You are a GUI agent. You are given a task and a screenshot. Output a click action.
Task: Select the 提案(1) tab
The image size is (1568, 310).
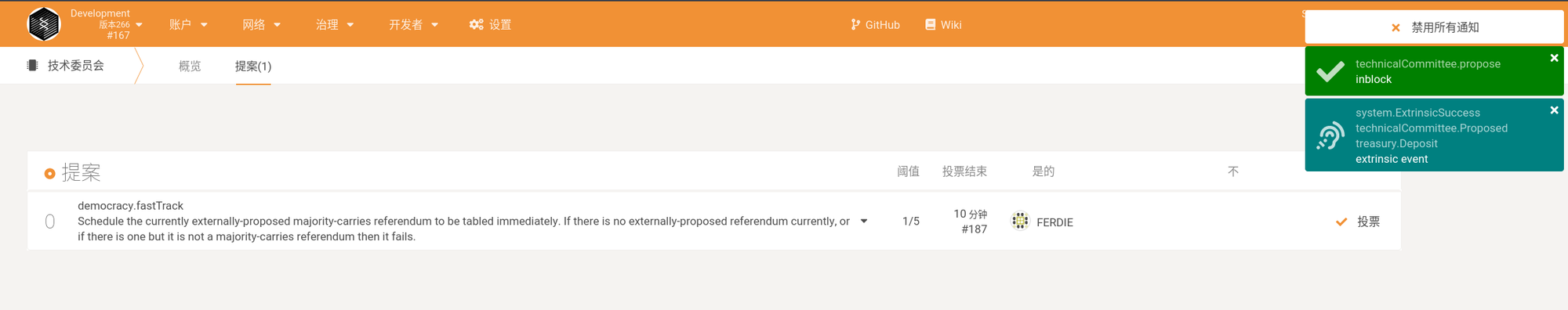pos(253,67)
